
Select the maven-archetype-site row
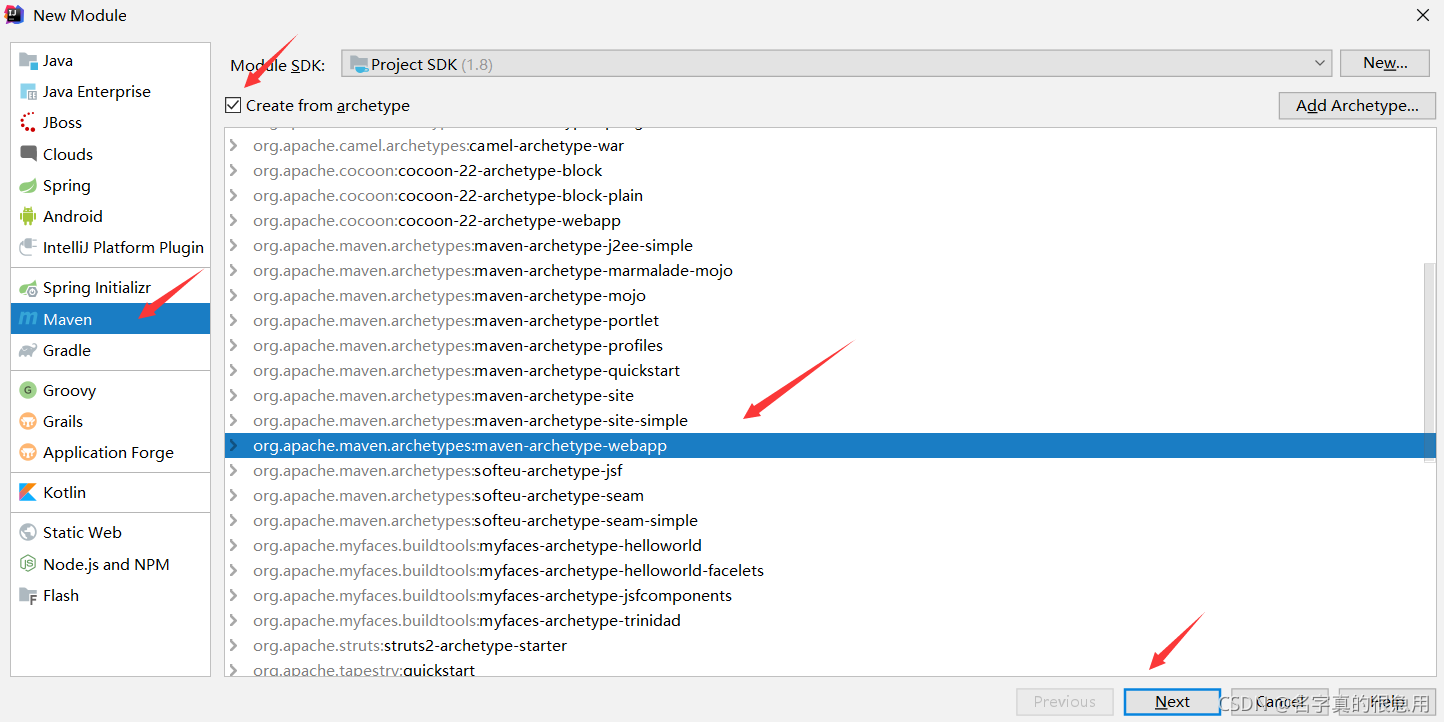830,396
